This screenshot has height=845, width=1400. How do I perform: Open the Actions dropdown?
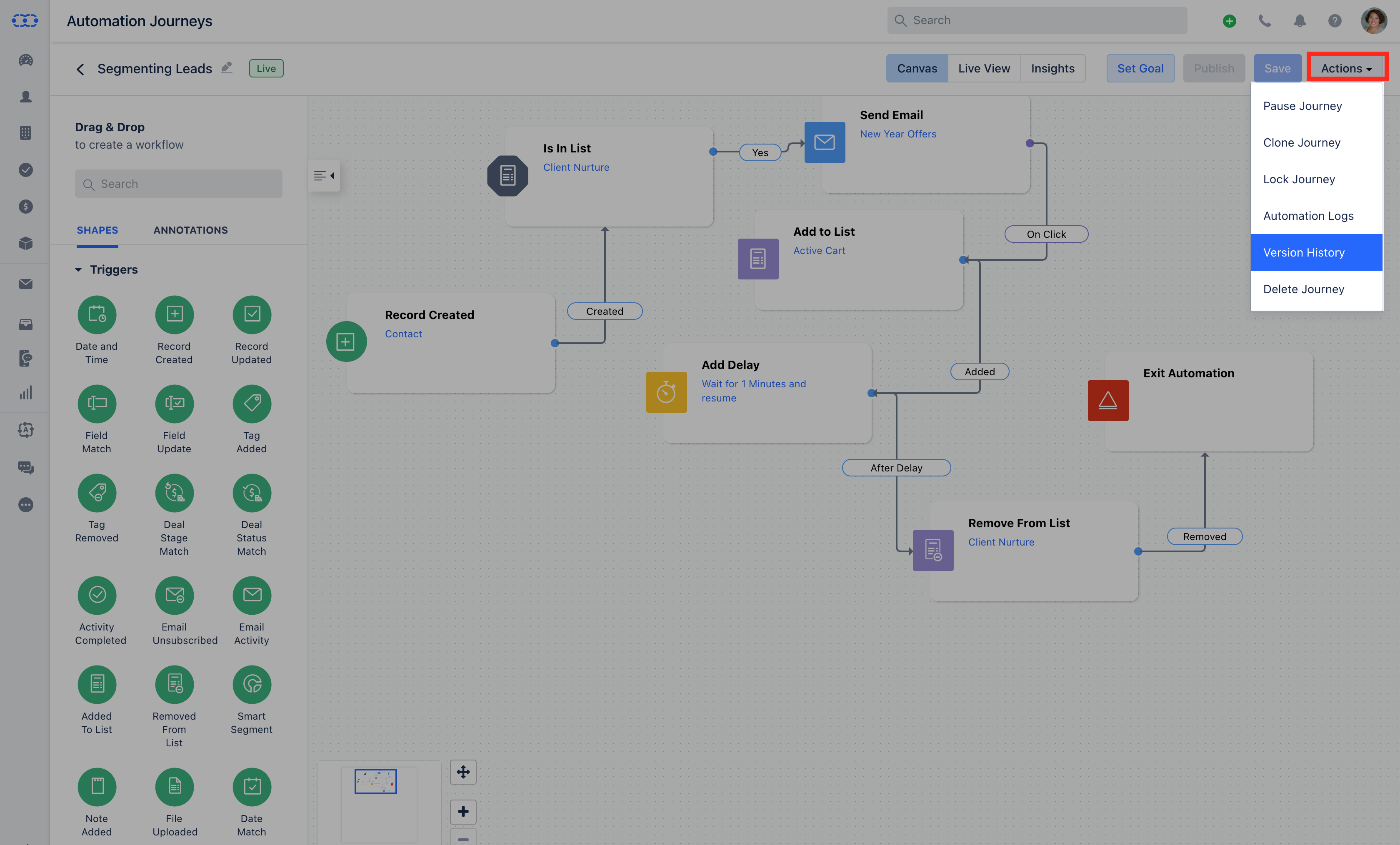1347,68
